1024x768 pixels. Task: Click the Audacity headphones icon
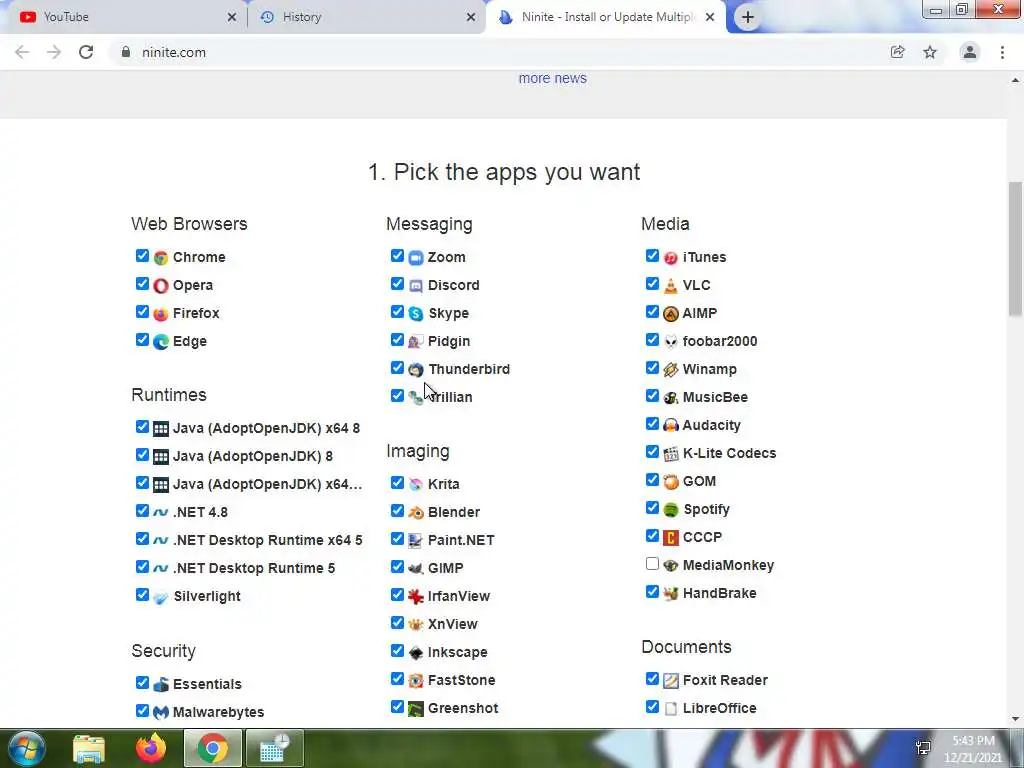click(671, 425)
